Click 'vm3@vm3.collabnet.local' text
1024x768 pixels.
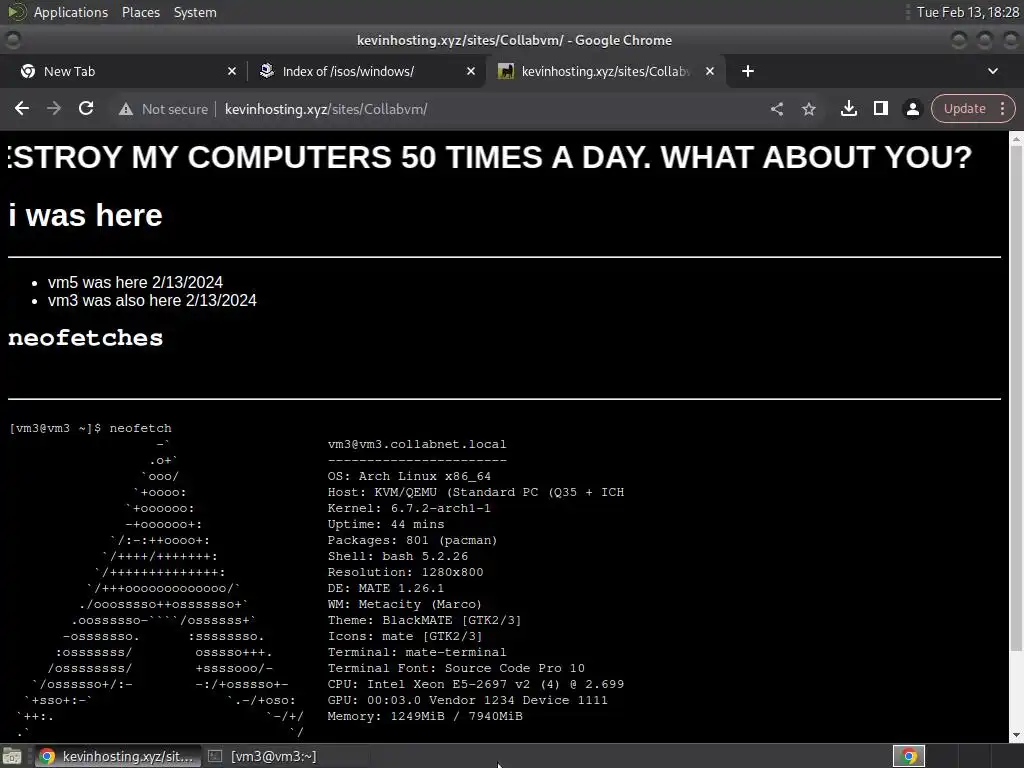[x=417, y=444]
